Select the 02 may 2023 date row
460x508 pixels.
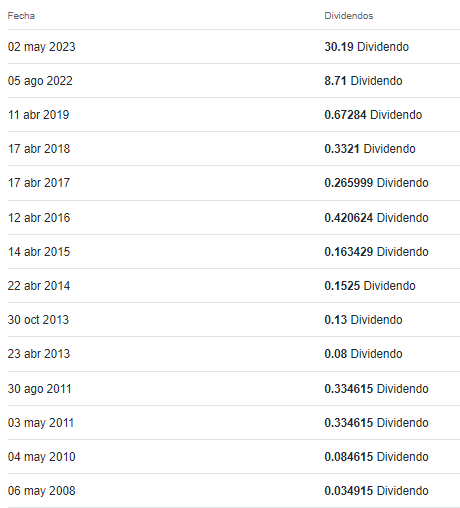pyautogui.click(x=234, y=47)
